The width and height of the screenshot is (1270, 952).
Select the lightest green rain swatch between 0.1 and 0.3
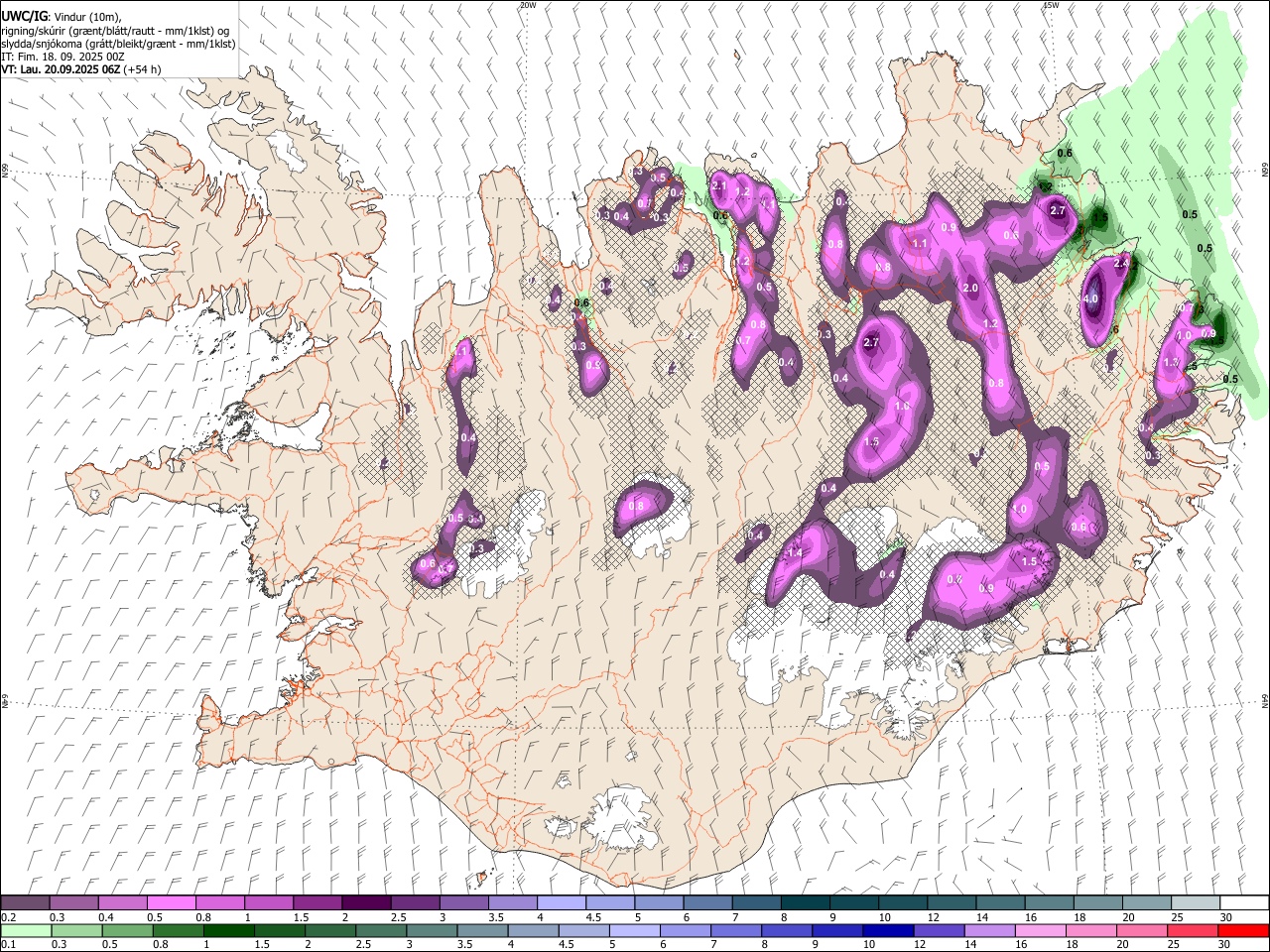click(x=25, y=930)
